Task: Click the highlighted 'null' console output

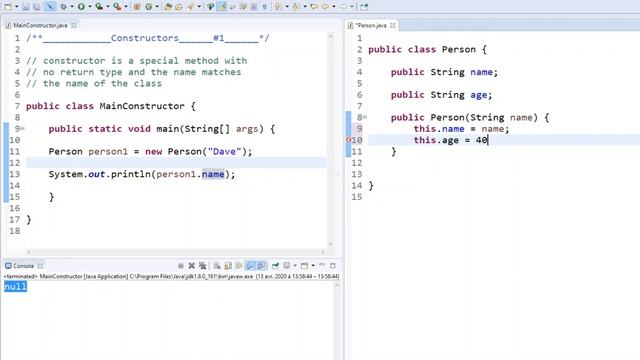Action: pos(16,287)
